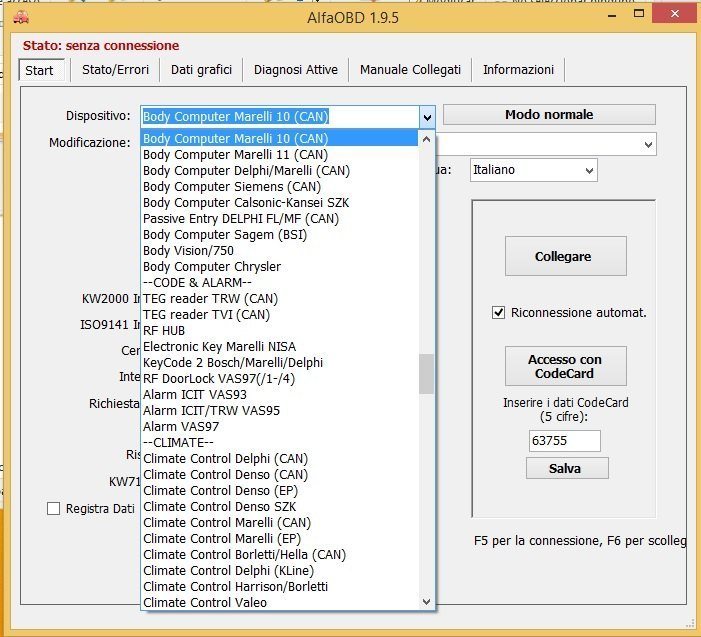The width and height of the screenshot is (701, 637).
Task: Enable the Registra Dati checkbox
Action: tap(54, 508)
